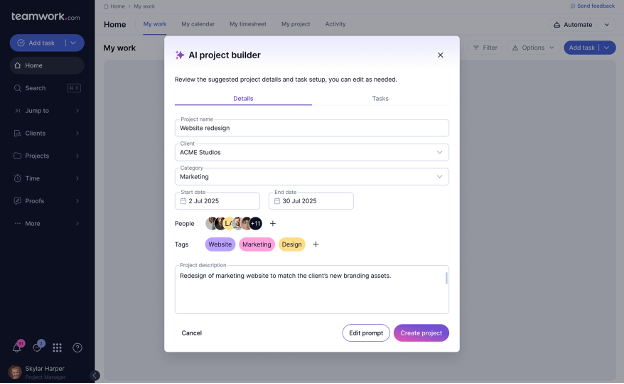The image size is (624, 384).
Task: Click the Filter button
Action: [485, 48]
